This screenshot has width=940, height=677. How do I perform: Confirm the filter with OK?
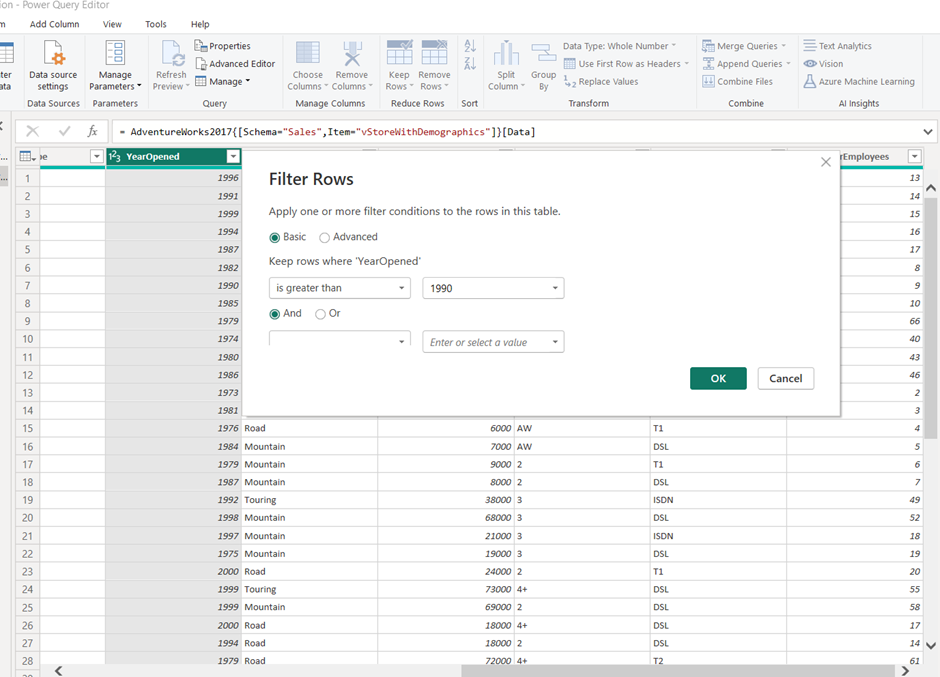[717, 378]
